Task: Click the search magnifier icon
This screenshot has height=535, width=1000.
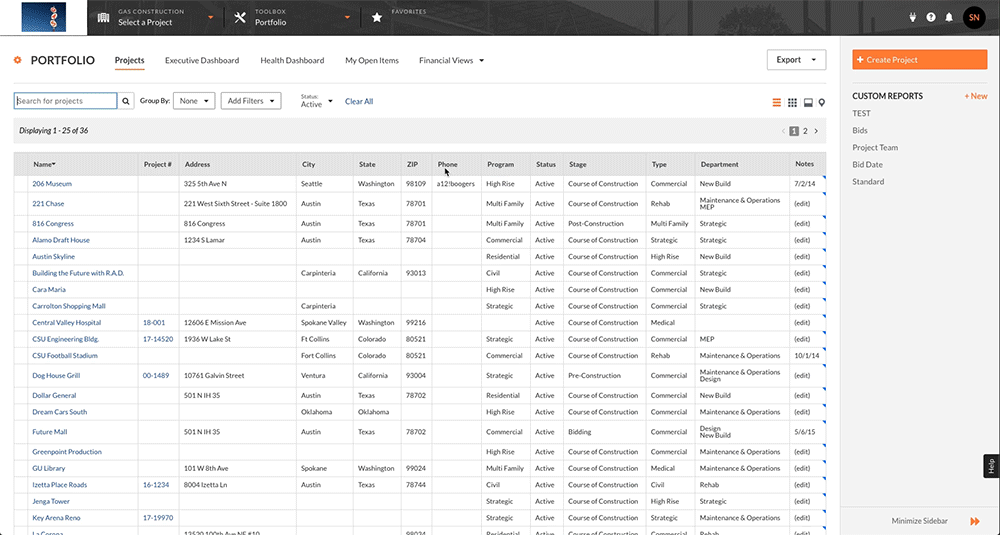Action: click(126, 101)
